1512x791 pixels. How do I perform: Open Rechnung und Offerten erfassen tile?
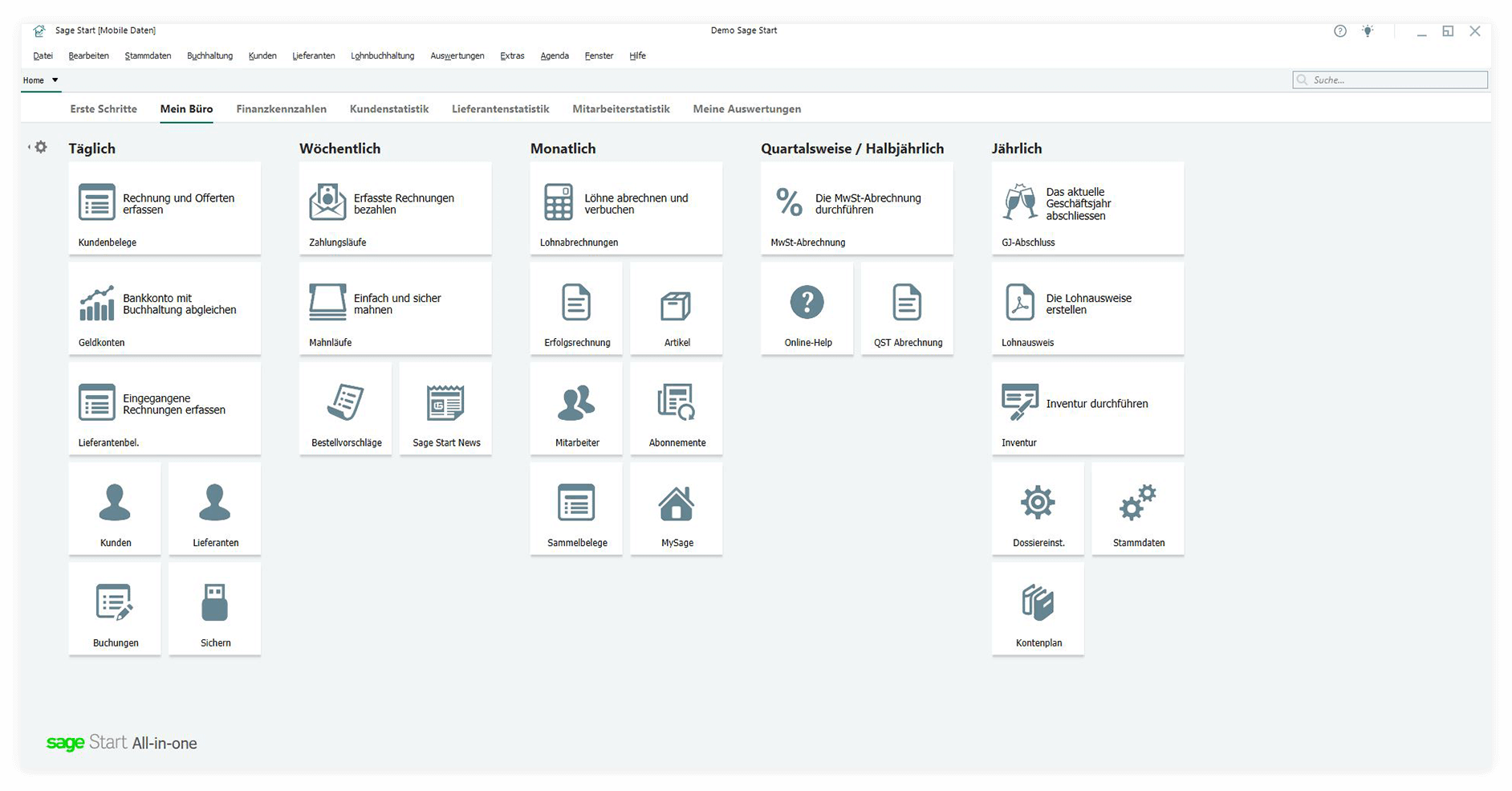tap(165, 208)
